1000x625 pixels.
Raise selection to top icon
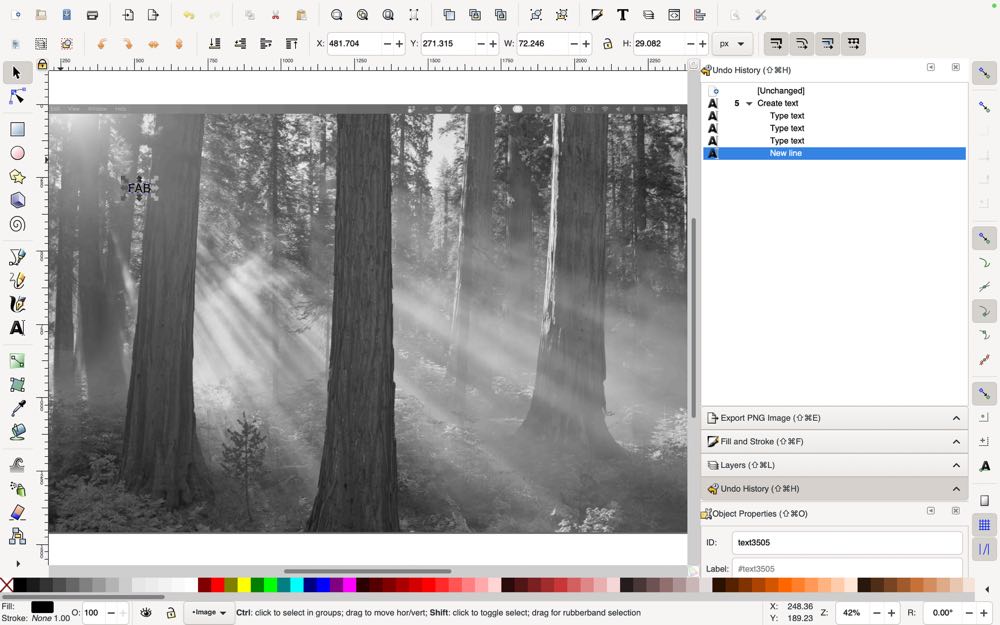(291, 43)
